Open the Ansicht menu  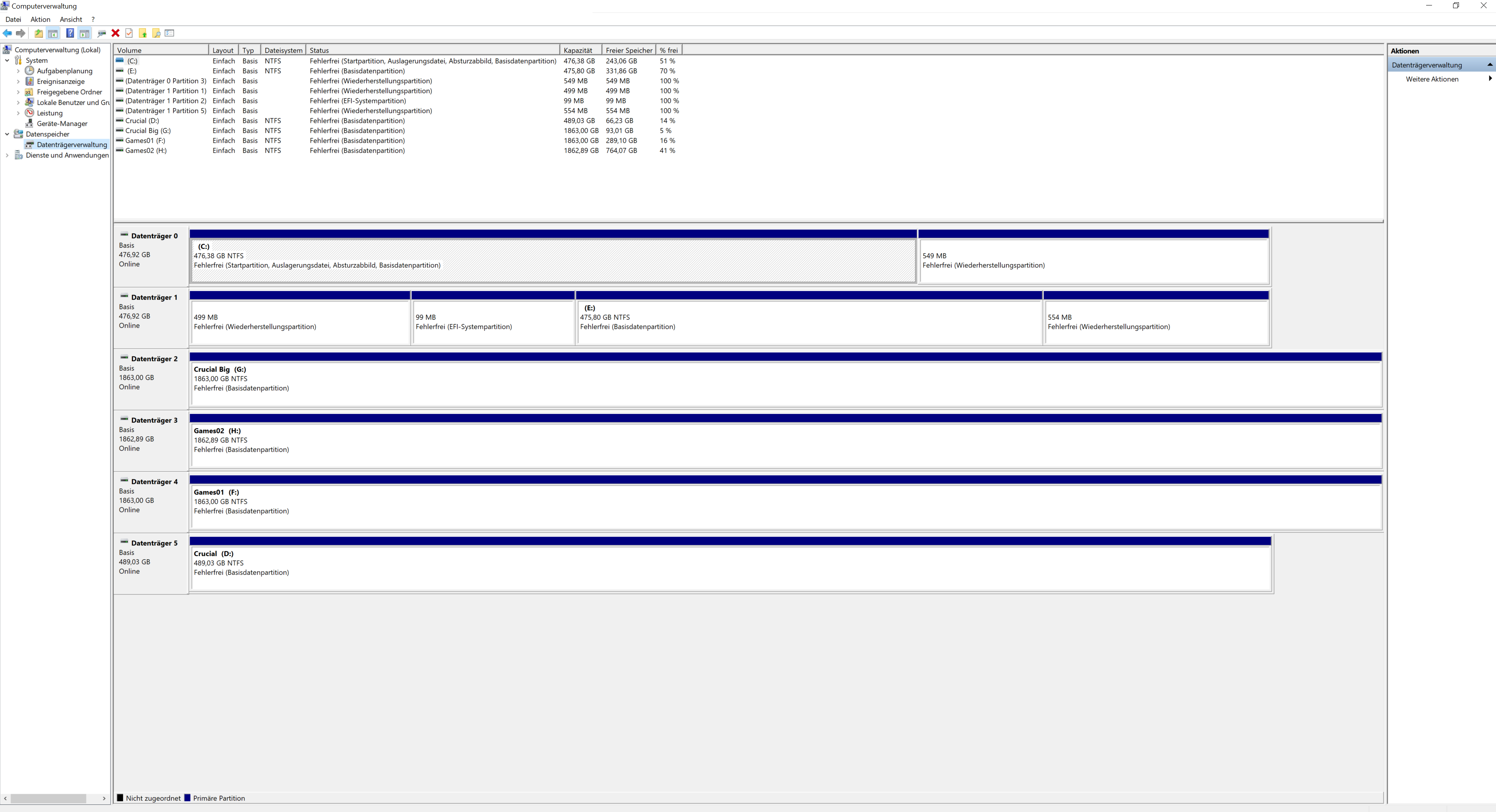[x=71, y=19]
